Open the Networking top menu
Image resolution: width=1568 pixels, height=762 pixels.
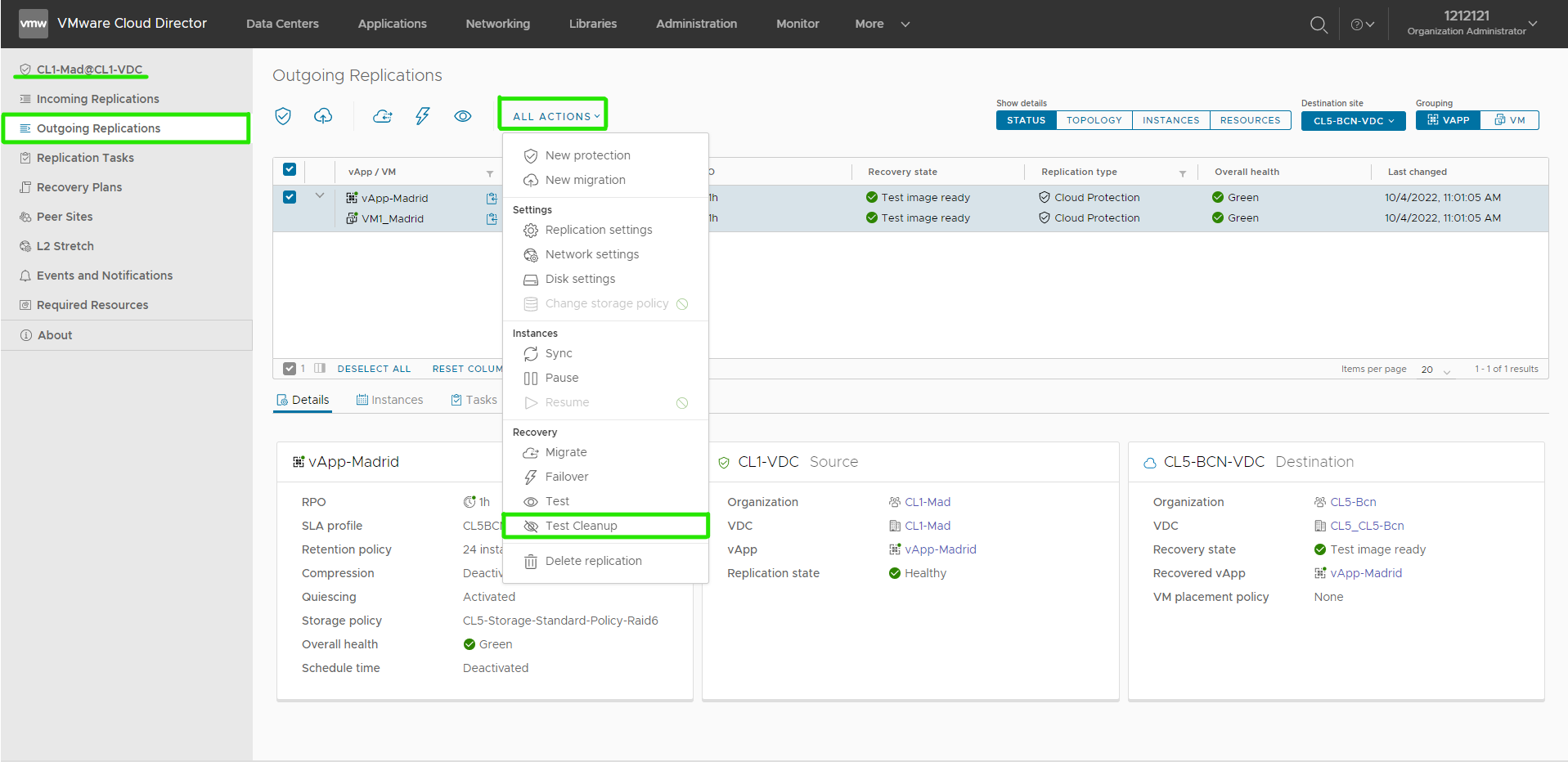[498, 24]
